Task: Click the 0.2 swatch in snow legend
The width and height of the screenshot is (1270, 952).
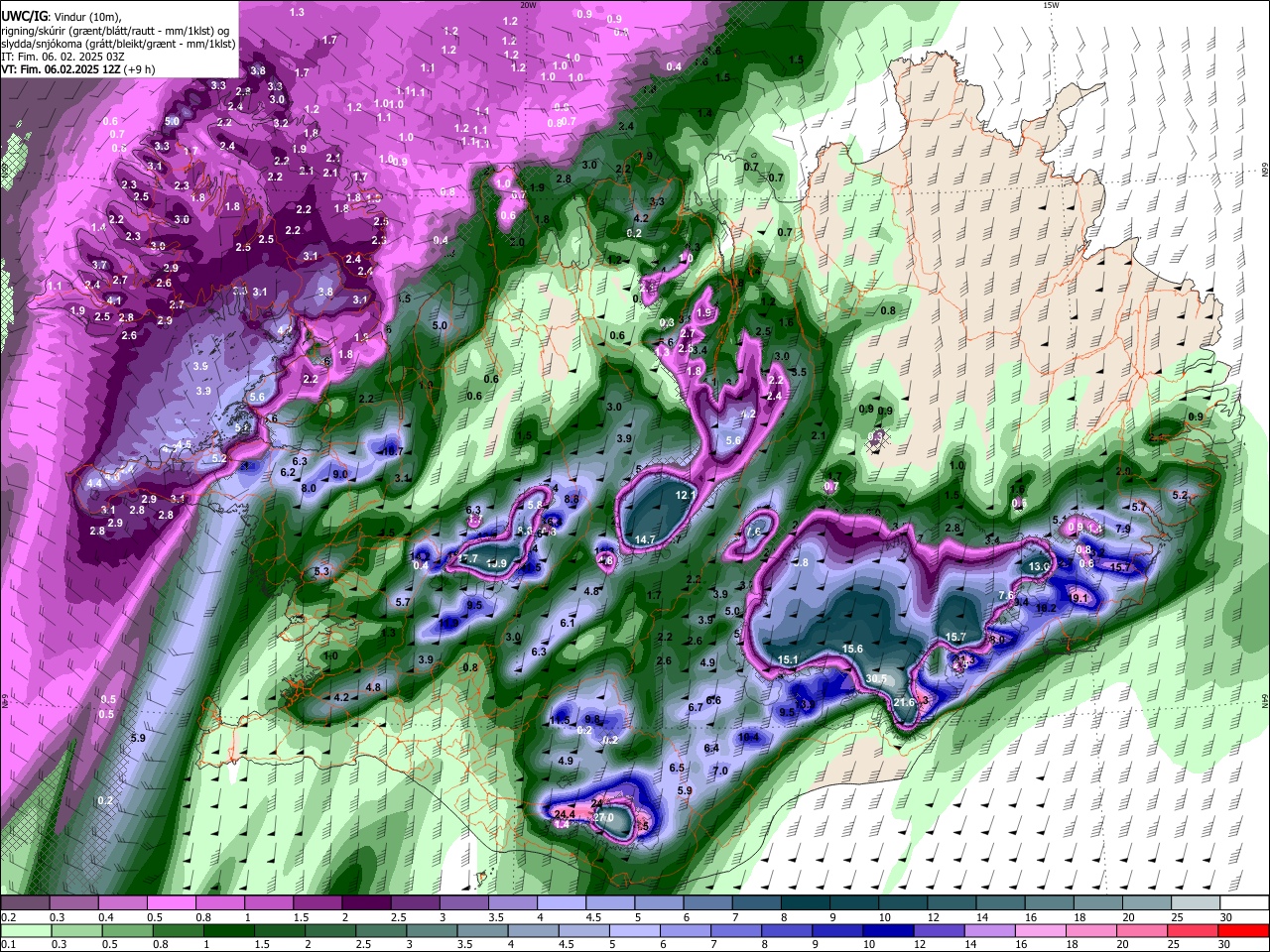Action: 25,903
